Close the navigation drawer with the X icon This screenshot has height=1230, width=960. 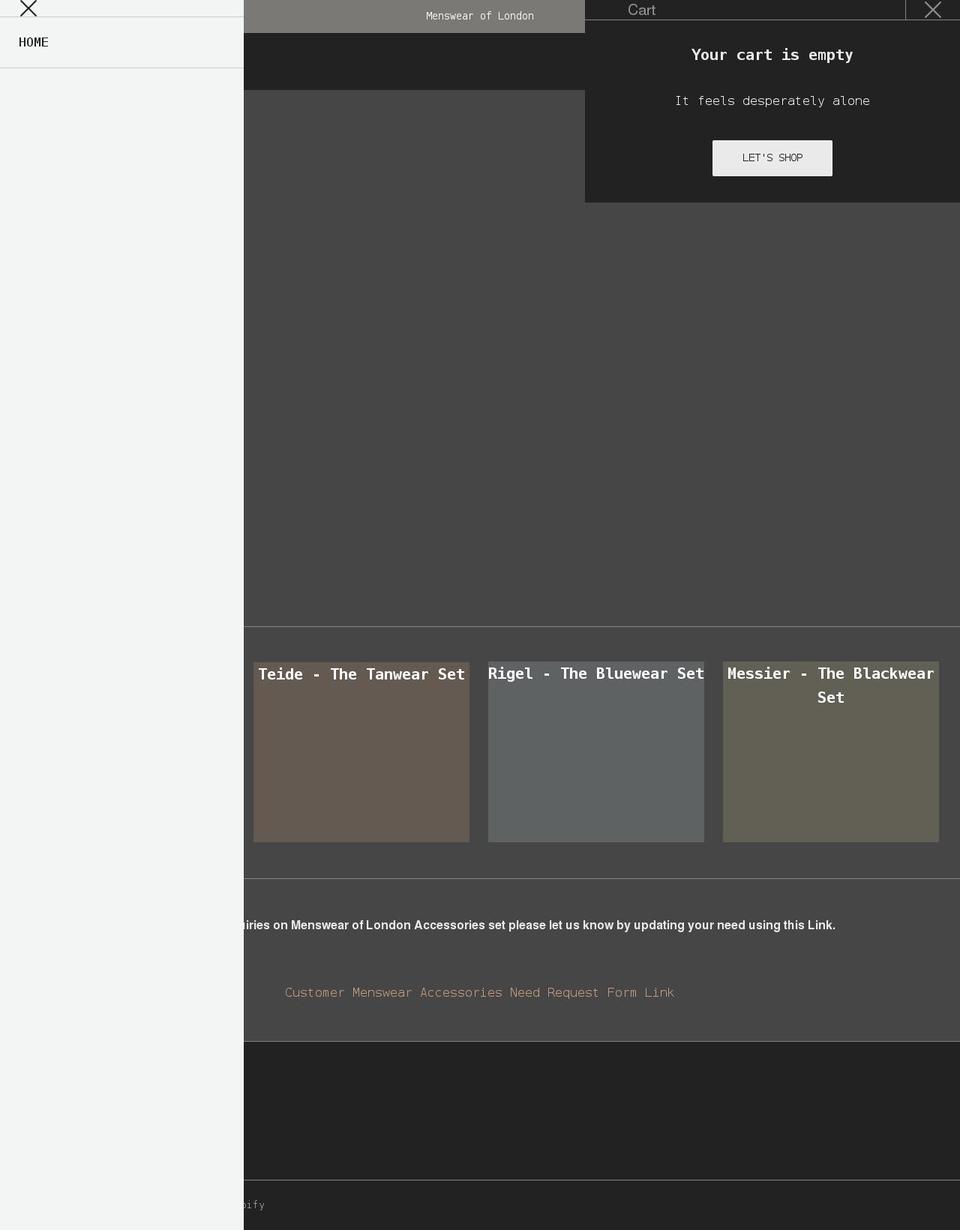tap(28, 9)
